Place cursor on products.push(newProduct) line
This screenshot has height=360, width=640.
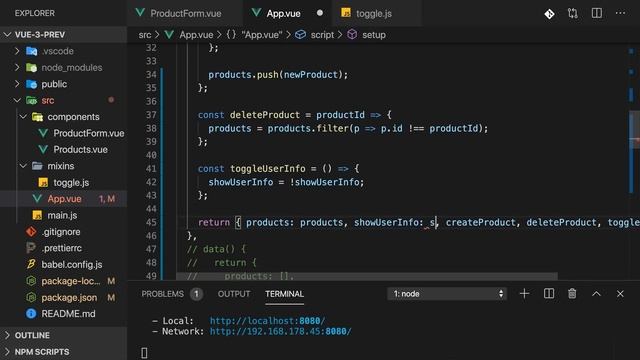point(278,74)
